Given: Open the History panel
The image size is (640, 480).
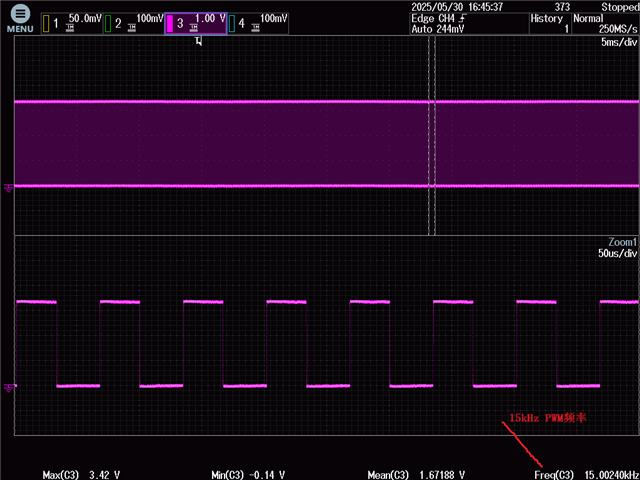Looking at the screenshot, I should [x=547, y=24].
